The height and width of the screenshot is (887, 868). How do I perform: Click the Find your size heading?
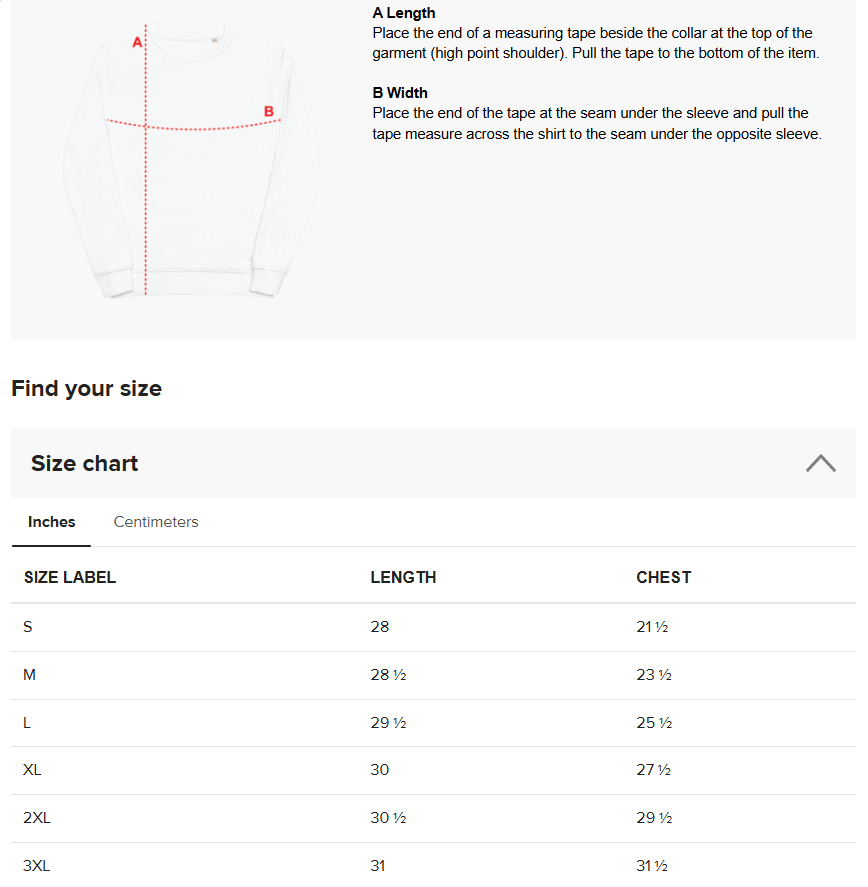coord(87,389)
